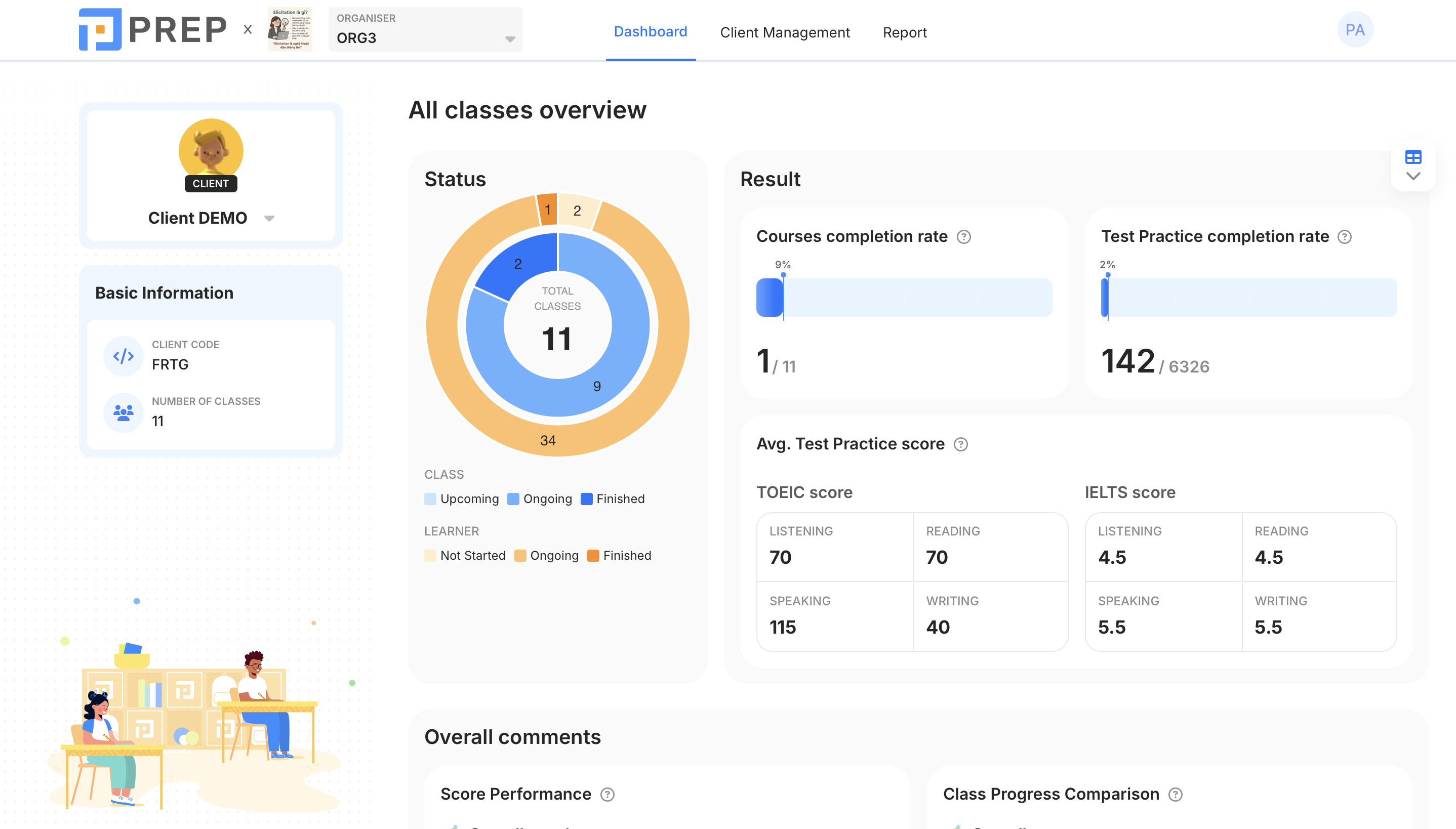
Task: Click the Score Performance help icon
Action: [x=608, y=794]
